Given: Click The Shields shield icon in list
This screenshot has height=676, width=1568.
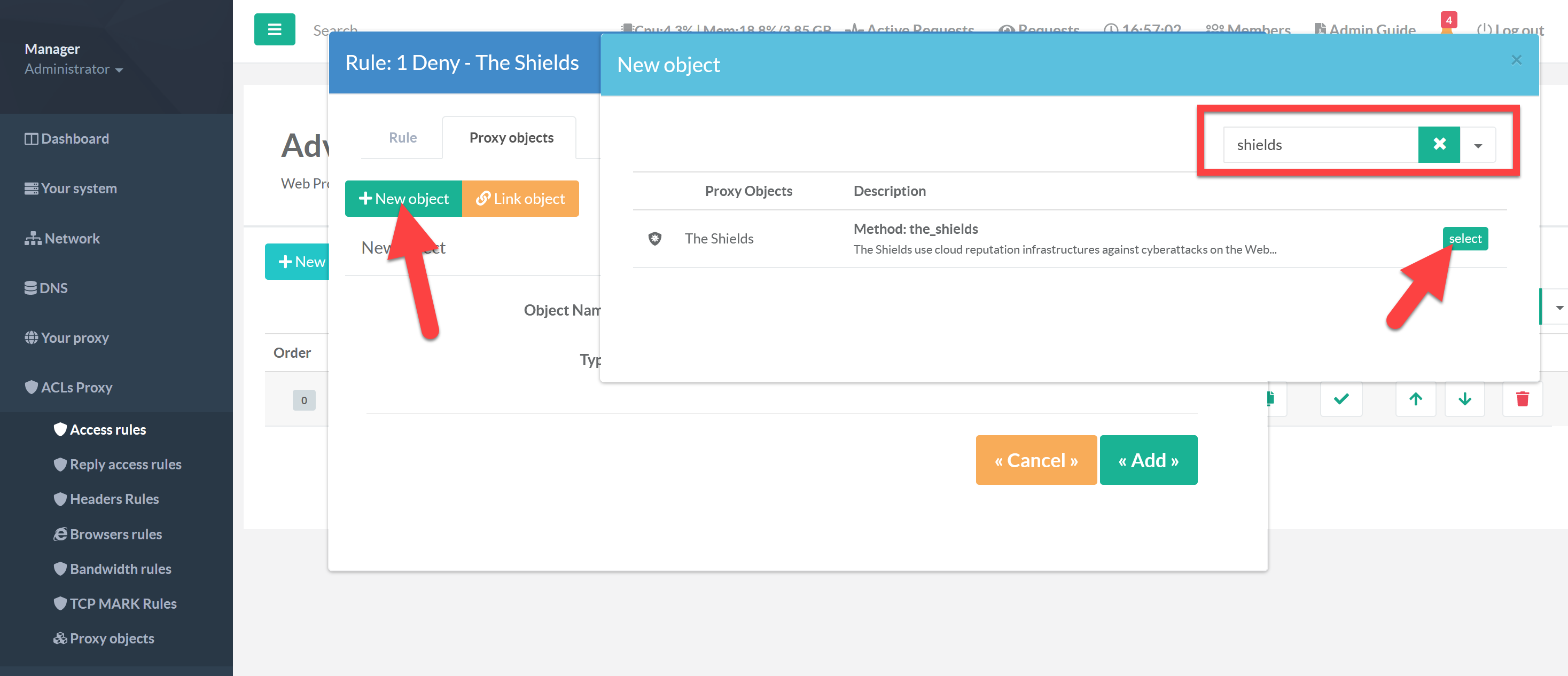Looking at the screenshot, I should coord(654,239).
